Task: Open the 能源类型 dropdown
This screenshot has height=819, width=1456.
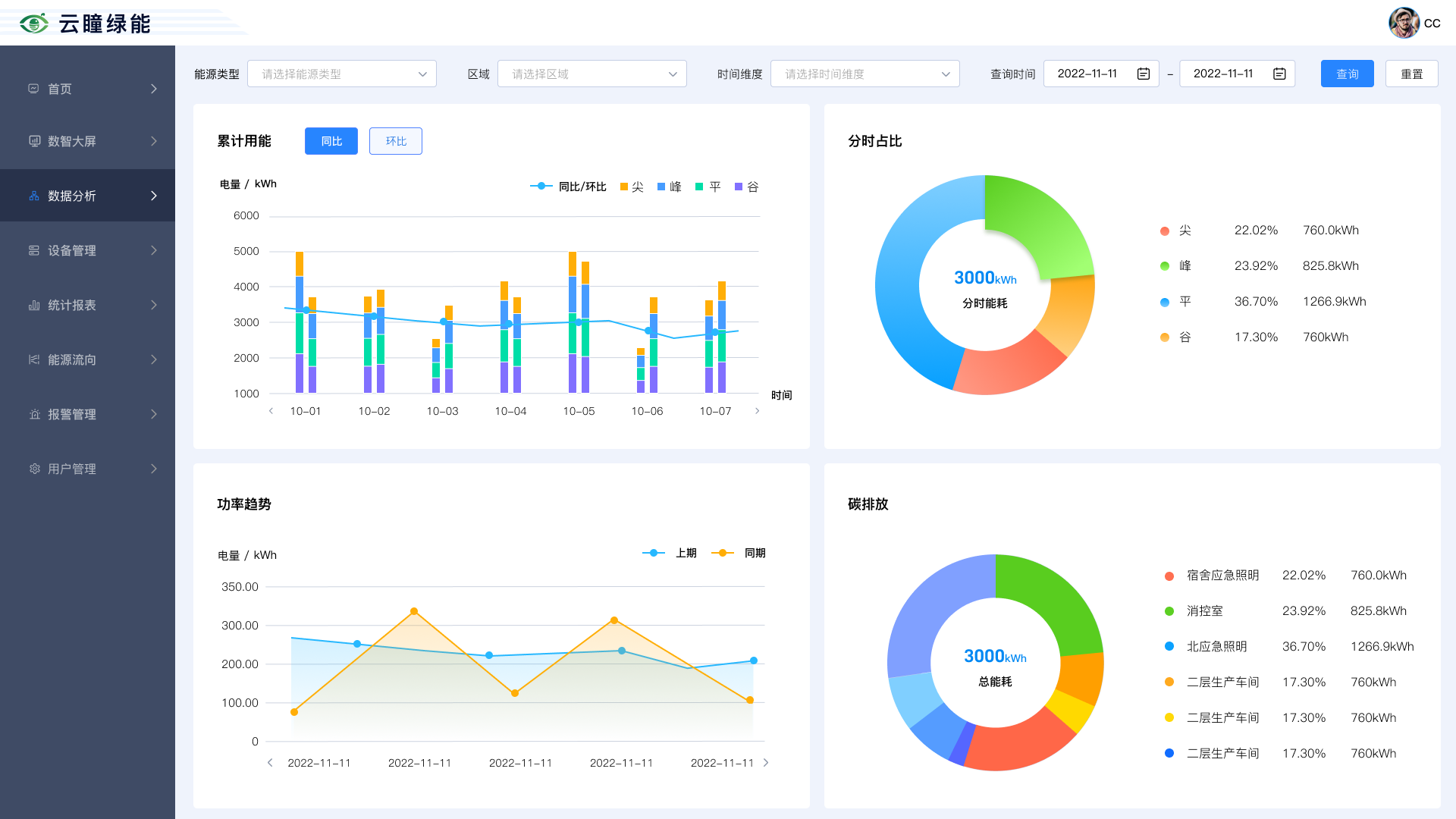Action: (341, 74)
